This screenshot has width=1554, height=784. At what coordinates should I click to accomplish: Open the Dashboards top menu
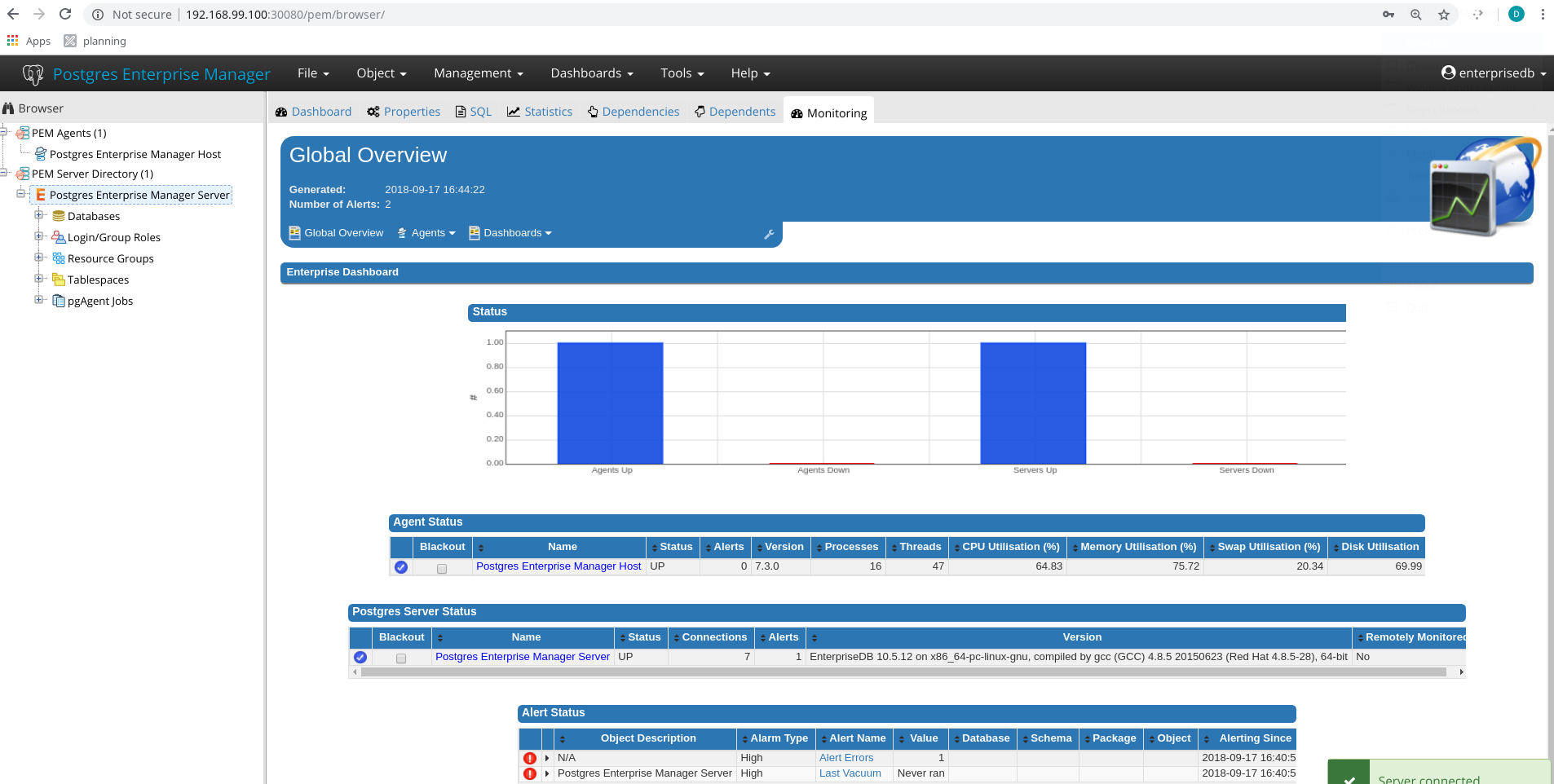tap(592, 73)
